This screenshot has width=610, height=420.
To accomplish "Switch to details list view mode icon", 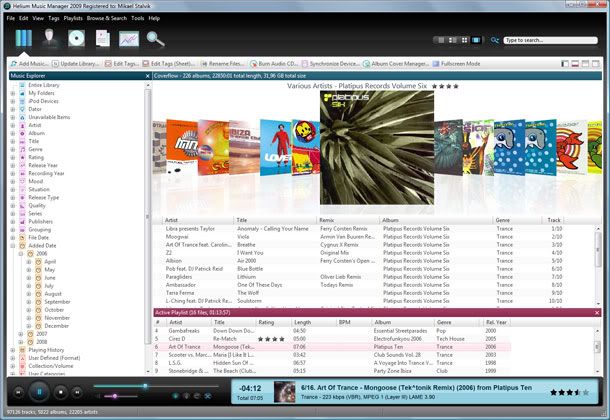I will [x=441, y=40].
